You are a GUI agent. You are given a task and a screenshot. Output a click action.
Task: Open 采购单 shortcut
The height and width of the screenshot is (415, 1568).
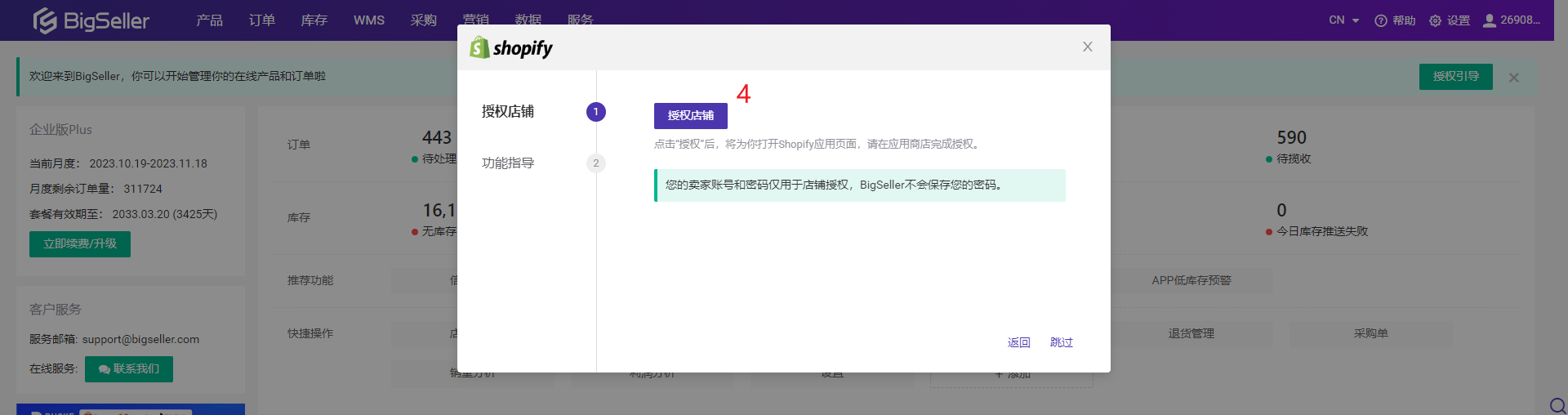click(1370, 333)
